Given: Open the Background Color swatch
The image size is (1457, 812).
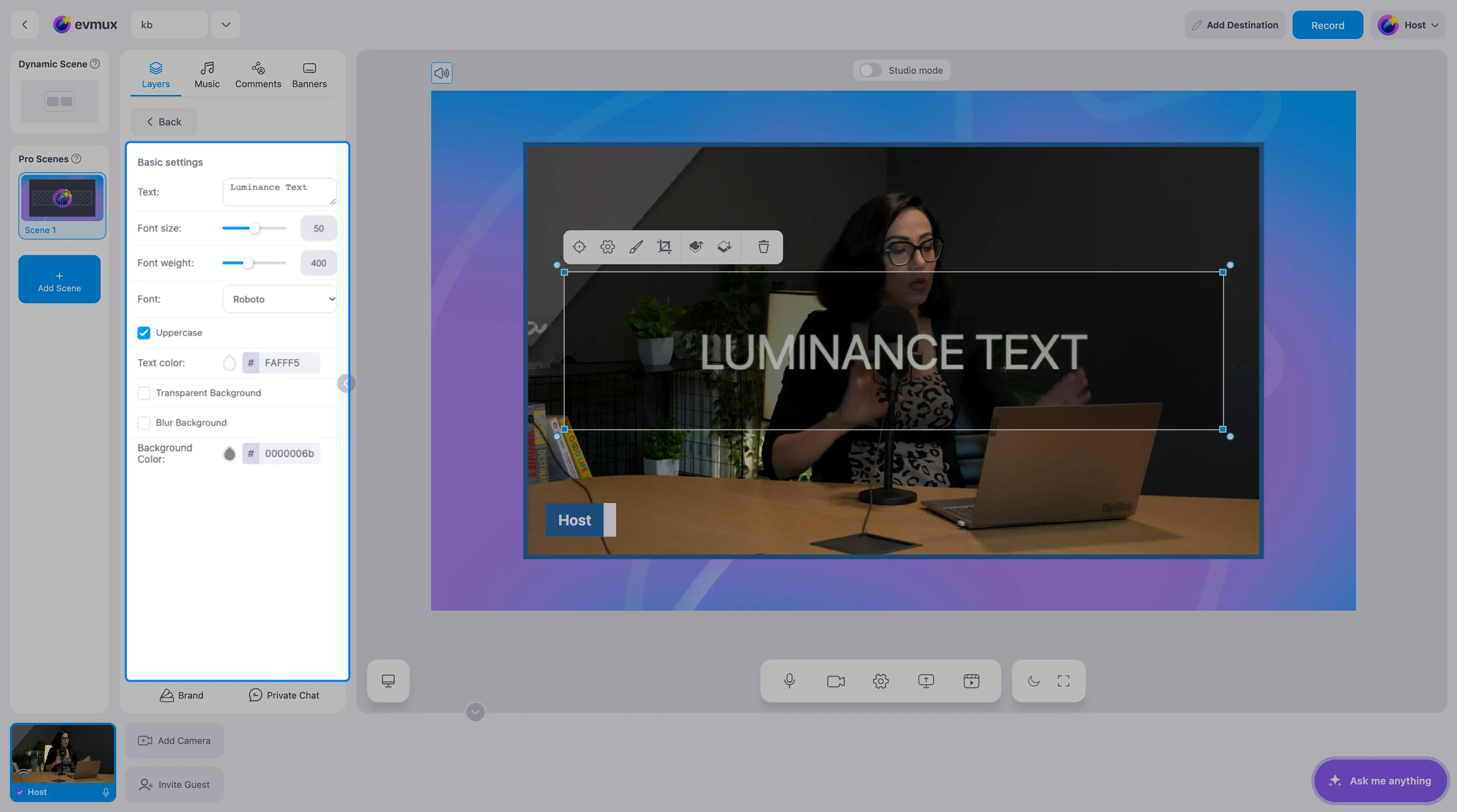Looking at the screenshot, I should tap(229, 453).
